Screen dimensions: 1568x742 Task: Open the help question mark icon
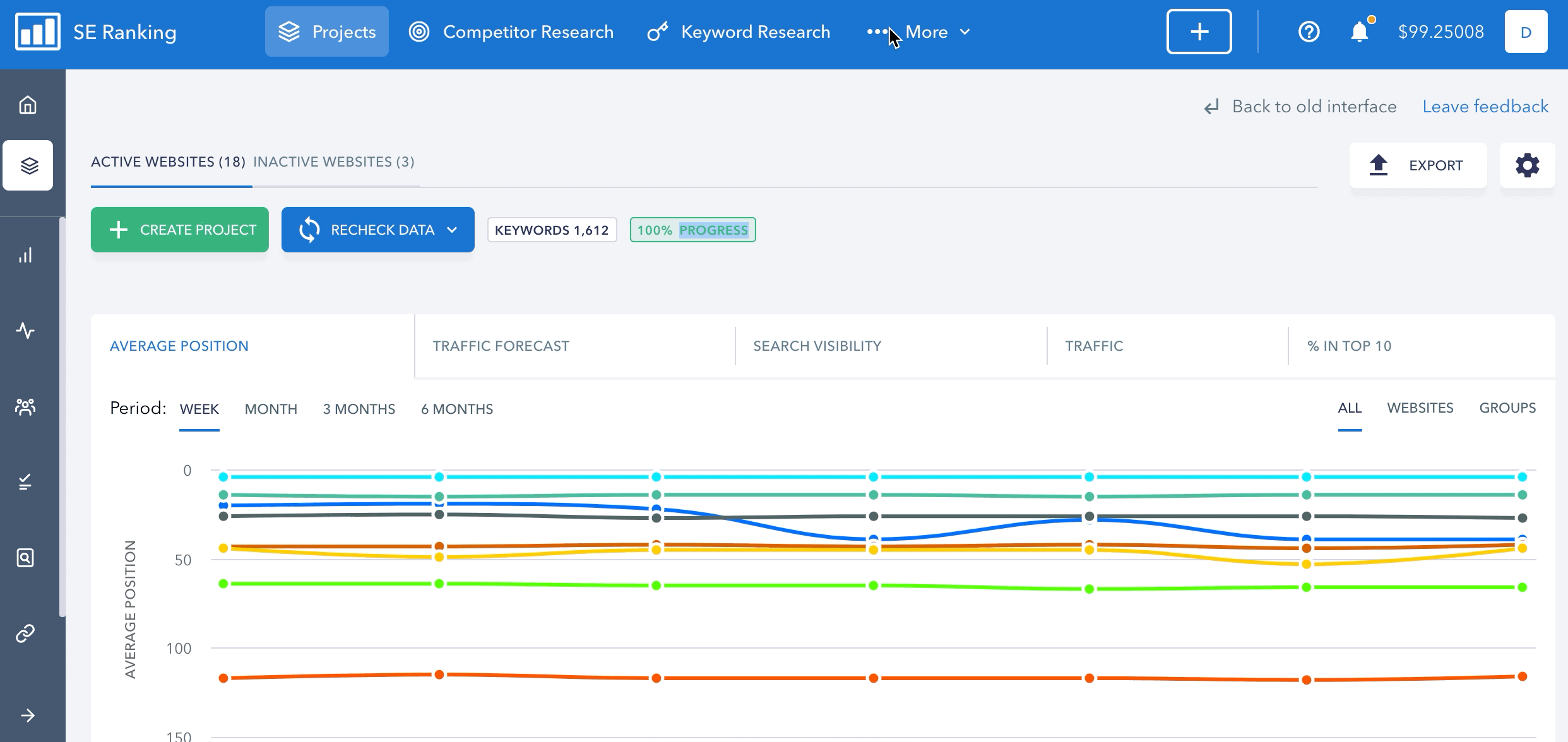pos(1309,32)
